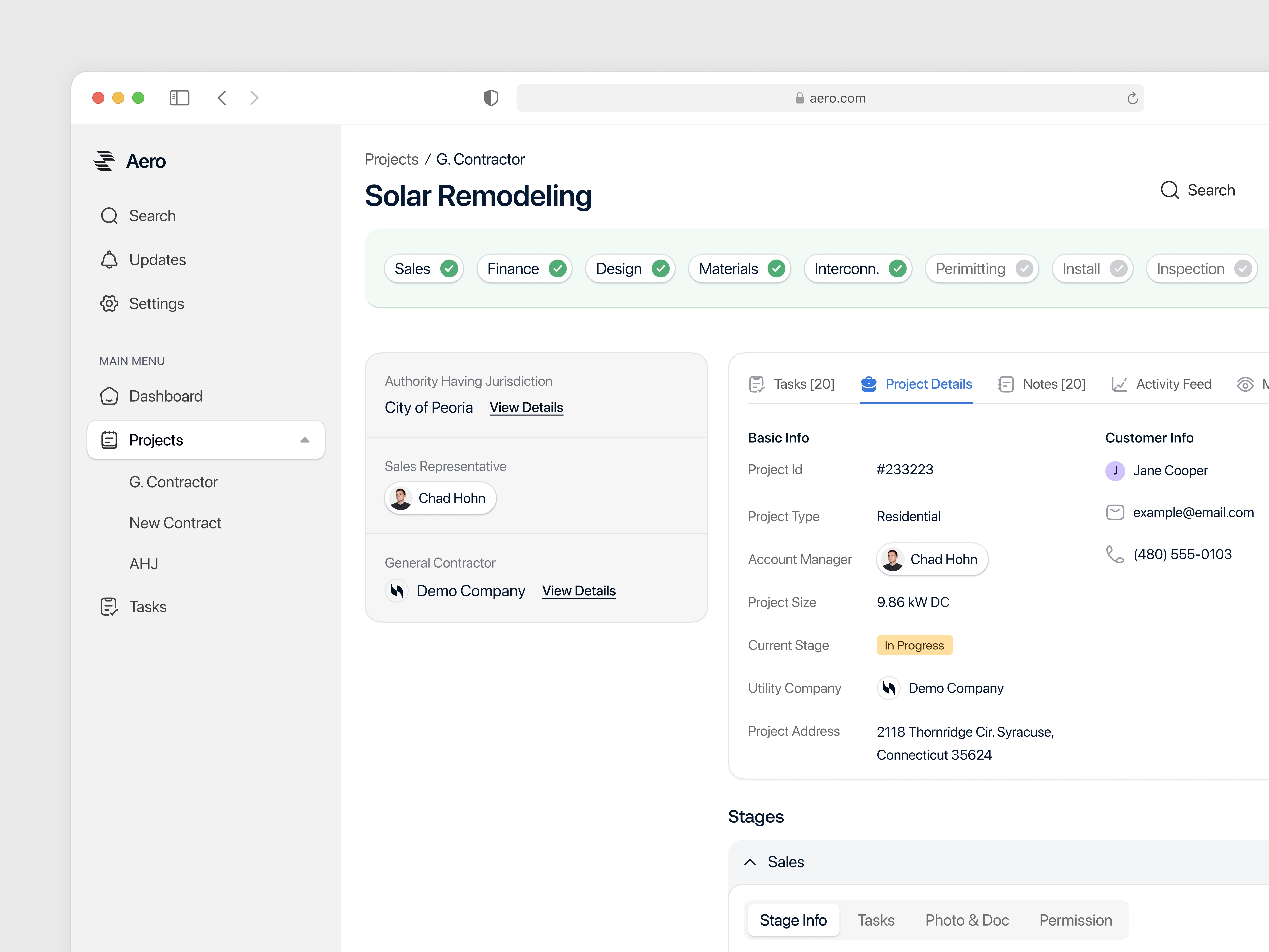
Task: Click the Dashboard home icon
Action: tap(109, 396)
